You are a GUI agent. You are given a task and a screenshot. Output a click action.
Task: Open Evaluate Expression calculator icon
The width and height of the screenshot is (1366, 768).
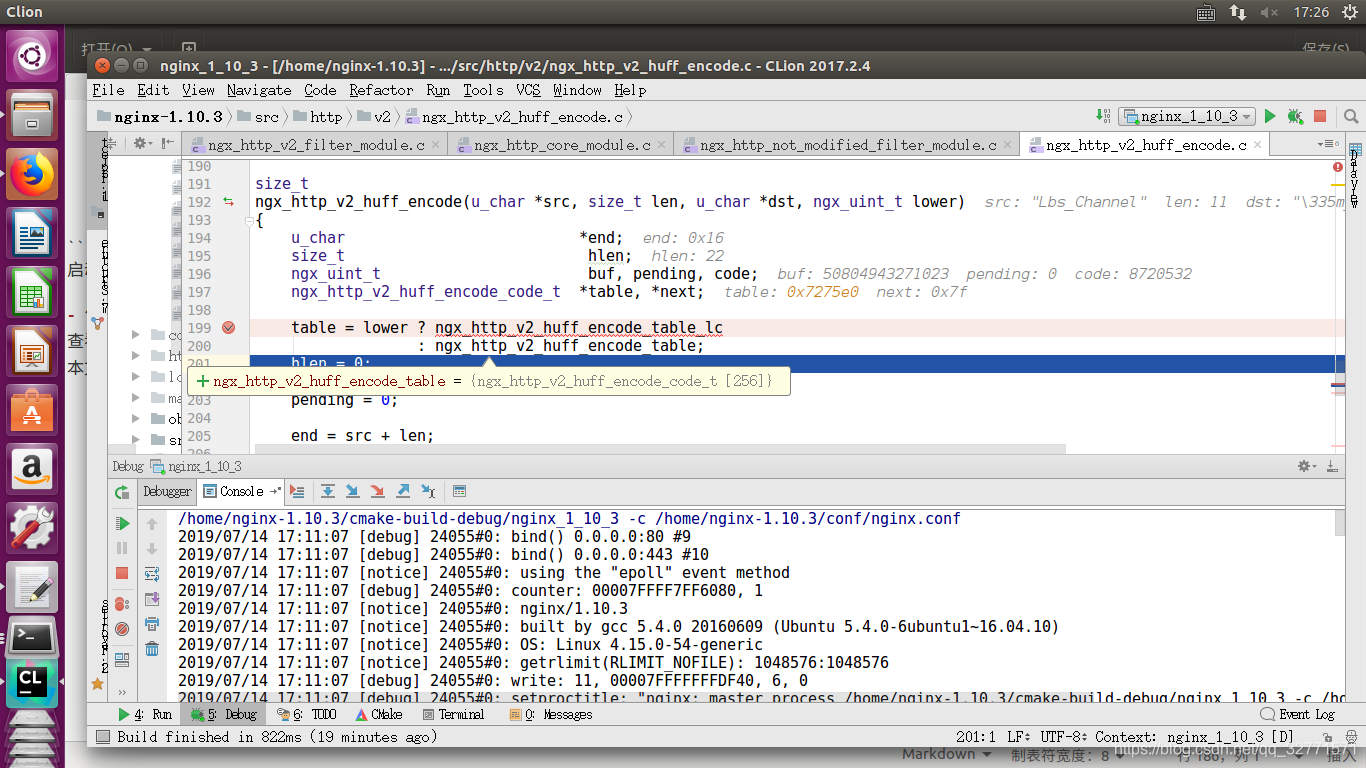(459, 491)
